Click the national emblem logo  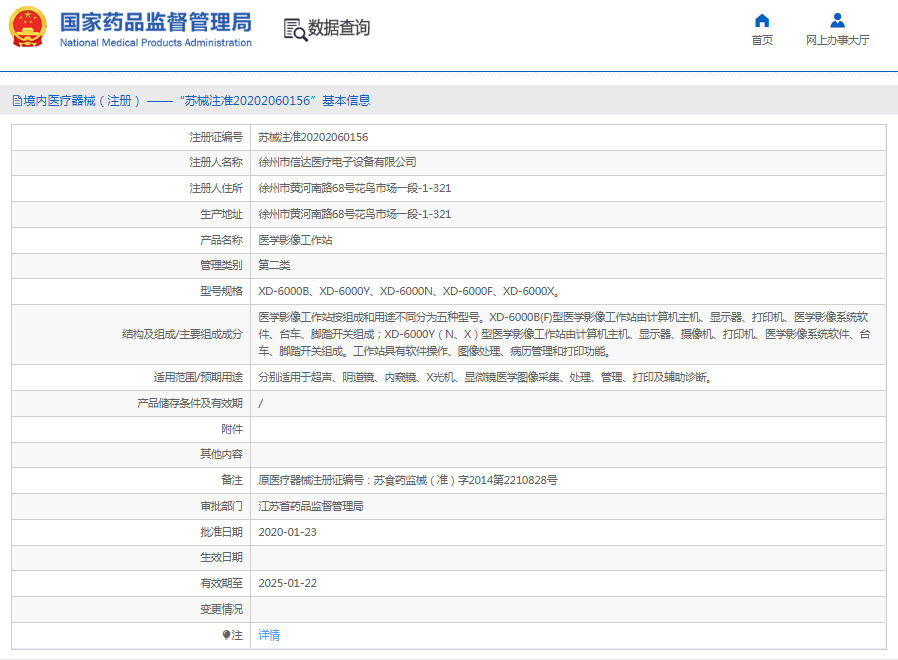[x=29, y=28]
